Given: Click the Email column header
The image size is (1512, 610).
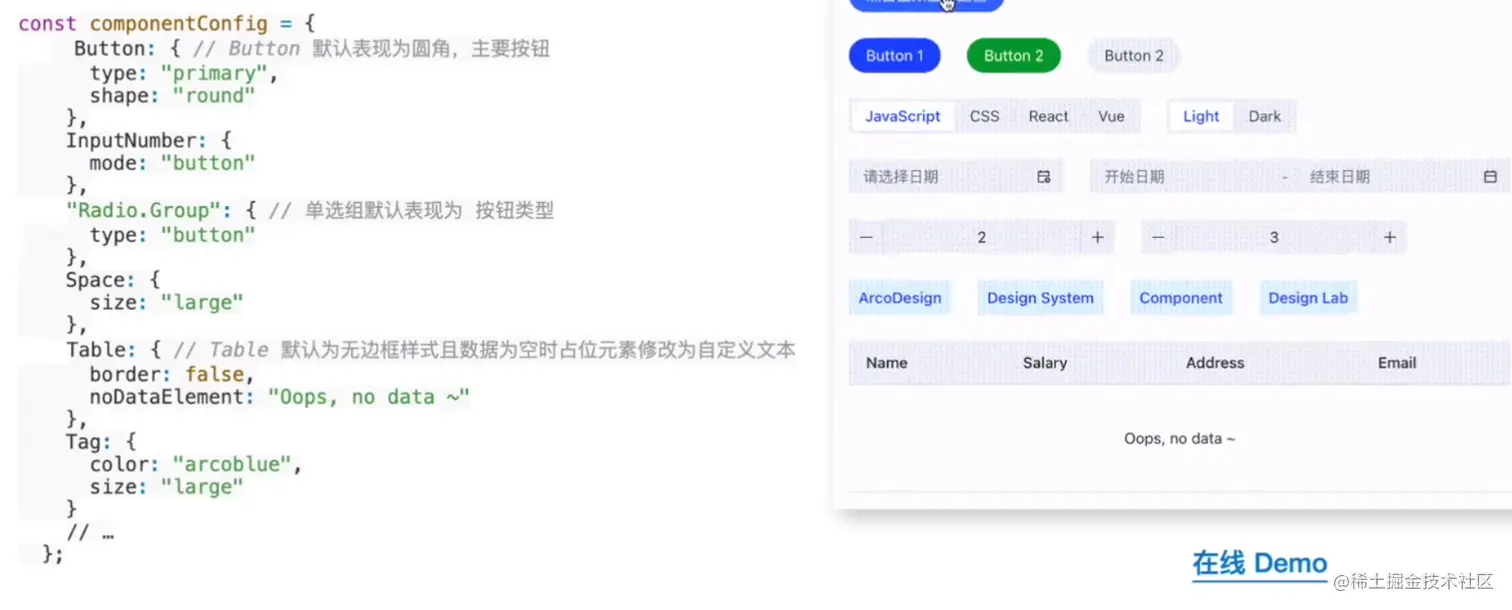Looking at the screenshot, I should tap(1397, 363).
